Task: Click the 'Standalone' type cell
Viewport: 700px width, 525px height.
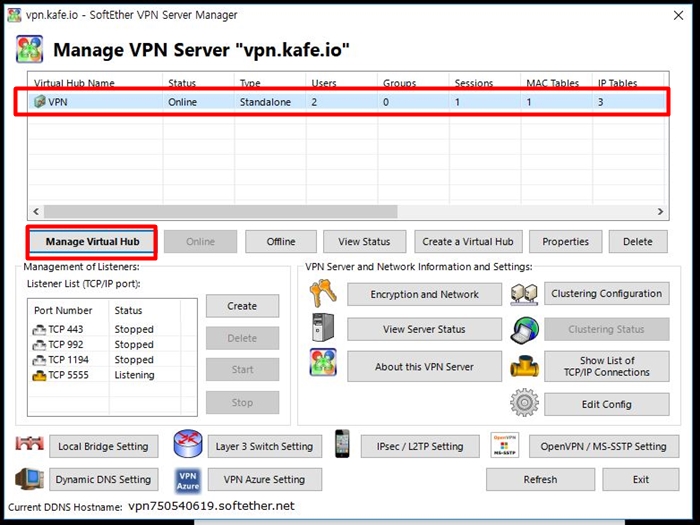Action: tap(265, 102)
